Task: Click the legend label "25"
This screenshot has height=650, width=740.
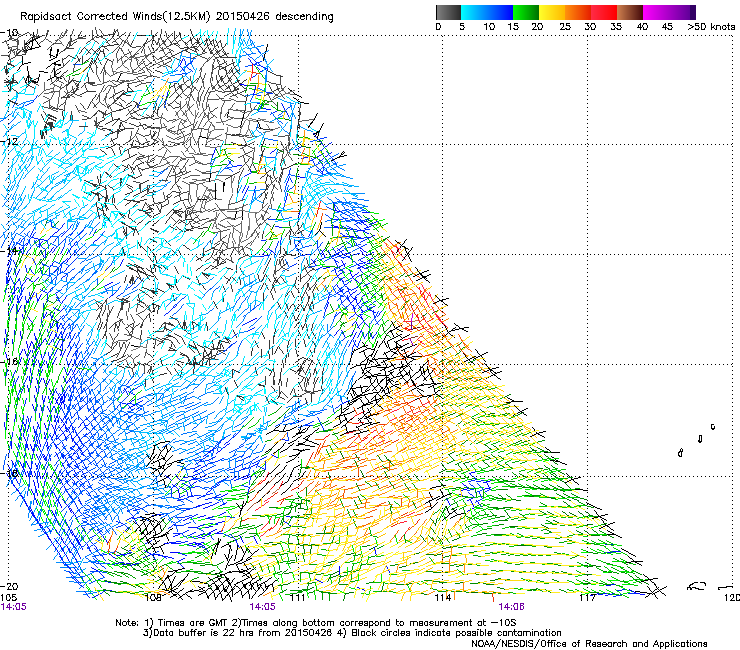Action: point(565,27)
